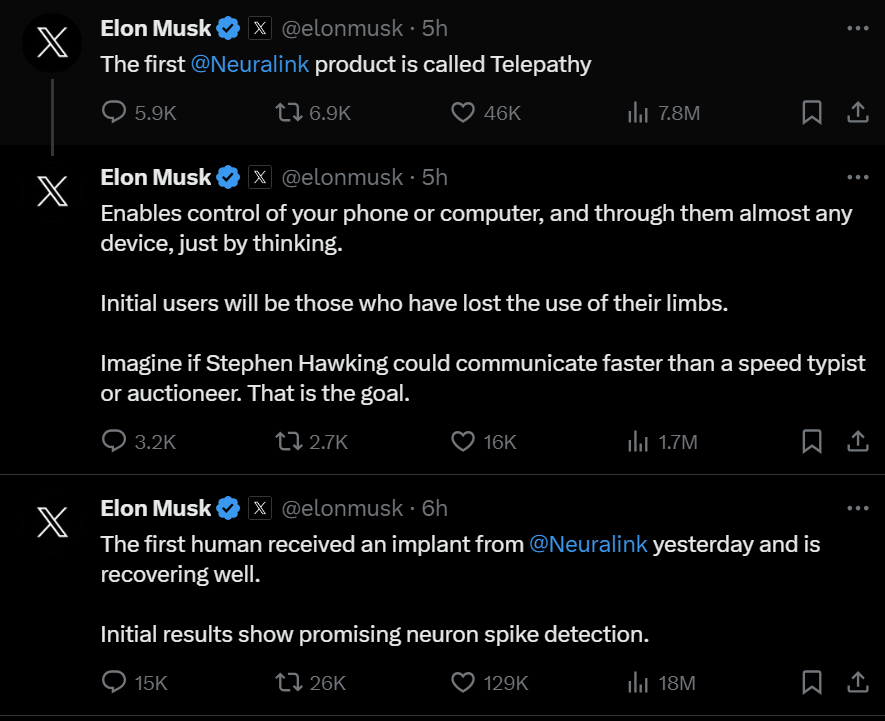This screenshot has width=885, height=721.
Task: Share the Telepathy product tweet
Action: pos(857,113)
